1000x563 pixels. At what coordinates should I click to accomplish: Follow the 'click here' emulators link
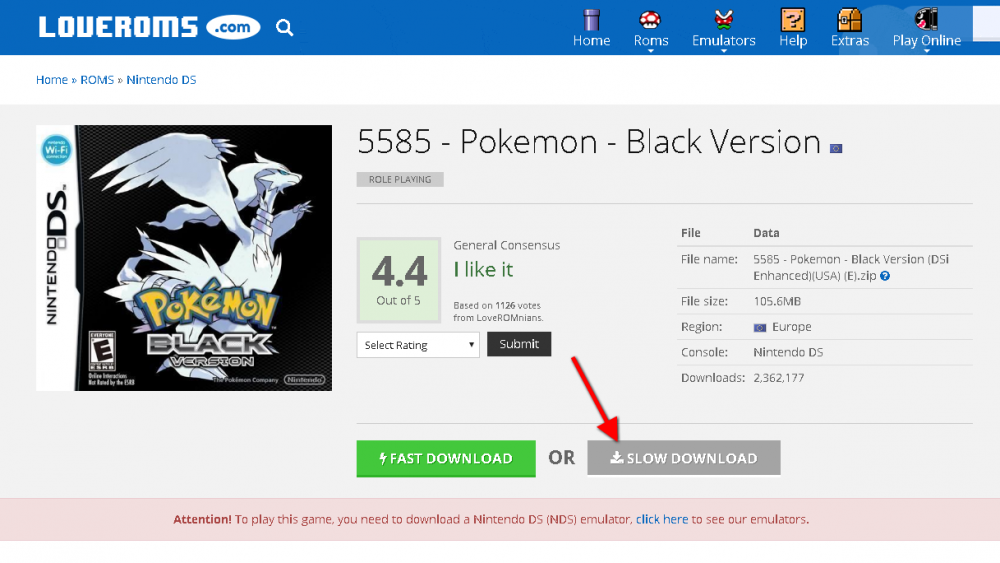(662, 519)
